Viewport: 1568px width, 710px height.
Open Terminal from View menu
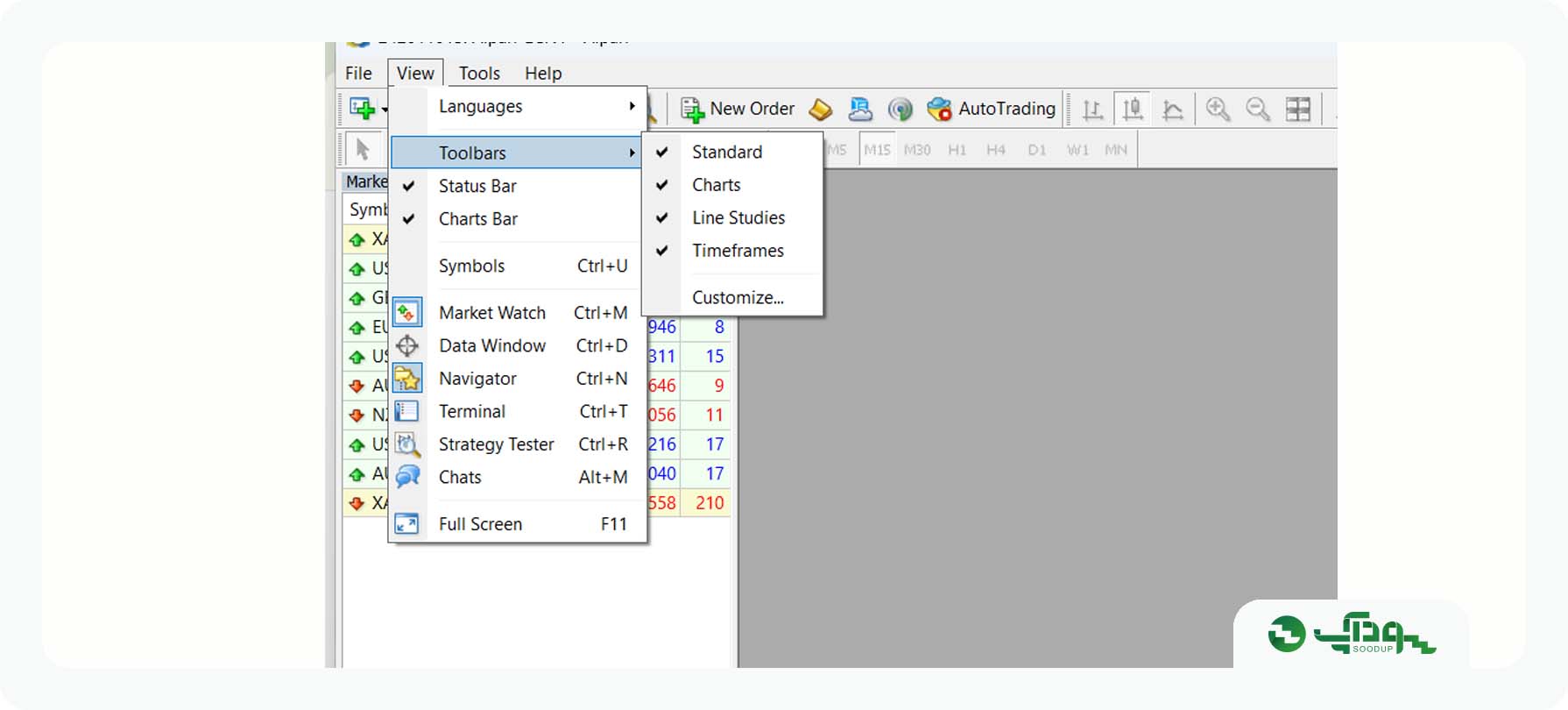click(518, 412)
